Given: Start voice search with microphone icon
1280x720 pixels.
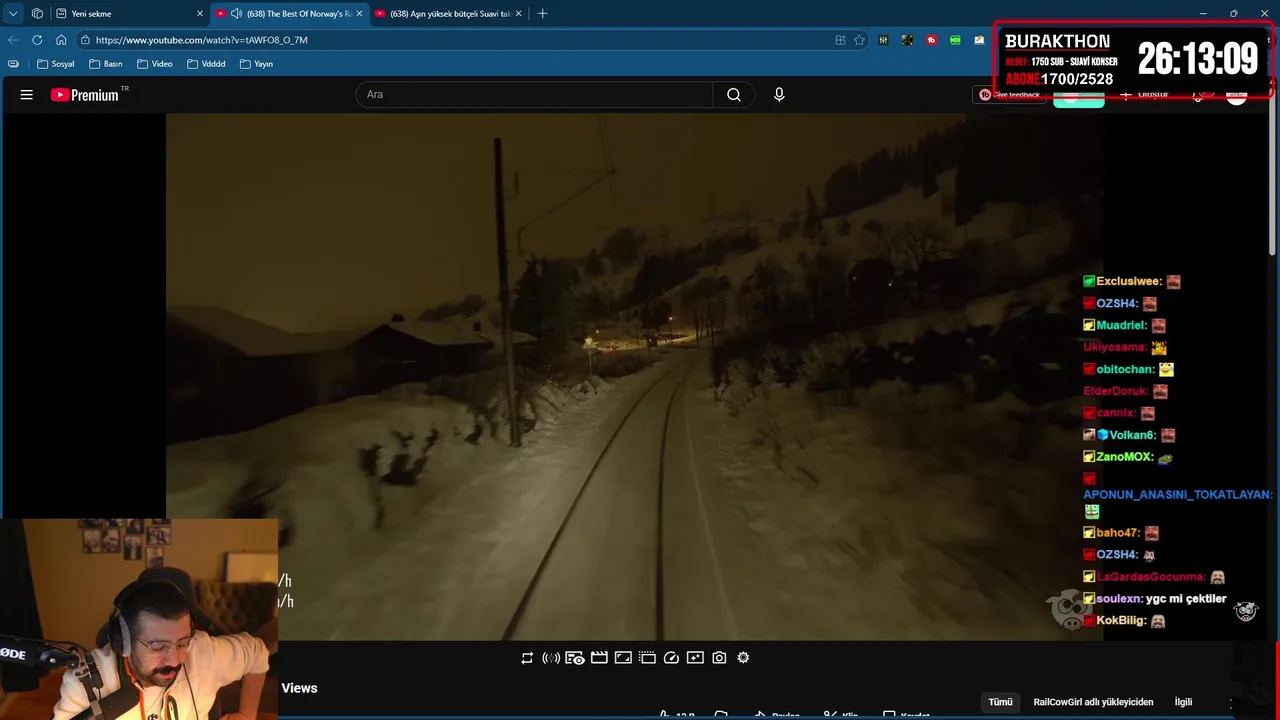Looking at the screenshot, I should (779, 95).
